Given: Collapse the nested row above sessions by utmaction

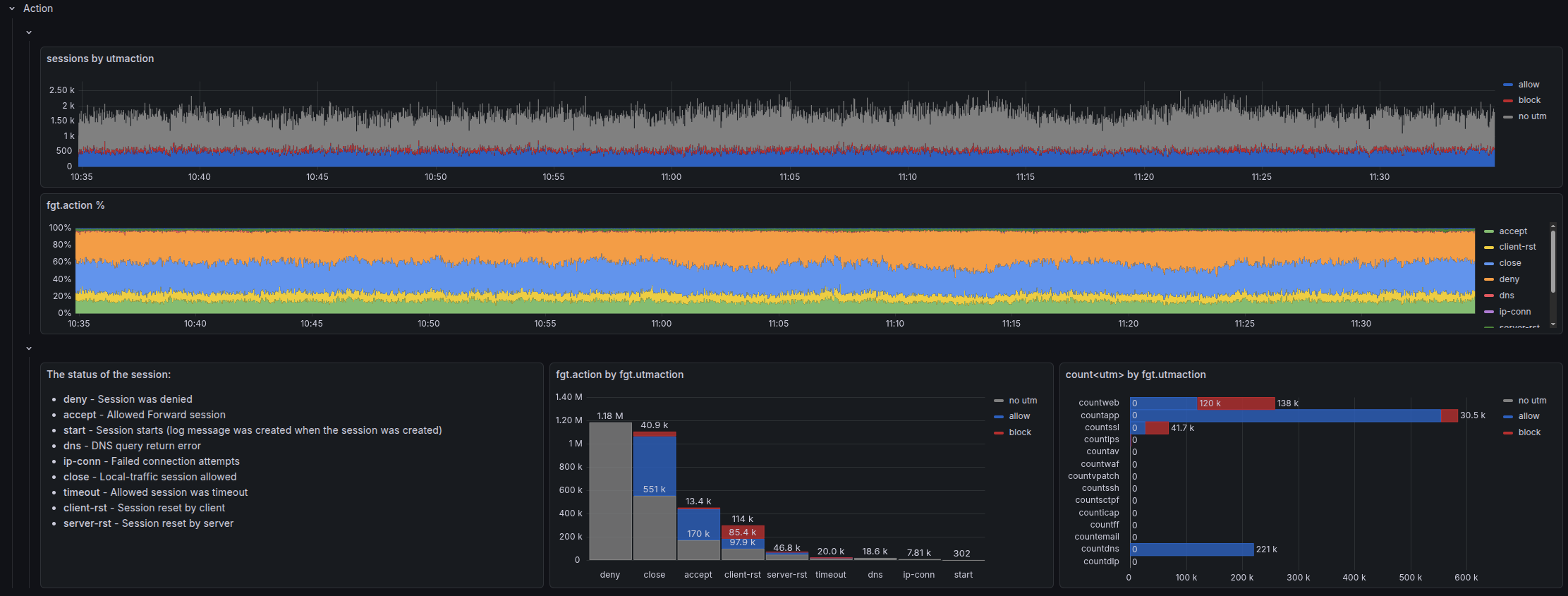Looking at the screenshot, I should 29,32.
